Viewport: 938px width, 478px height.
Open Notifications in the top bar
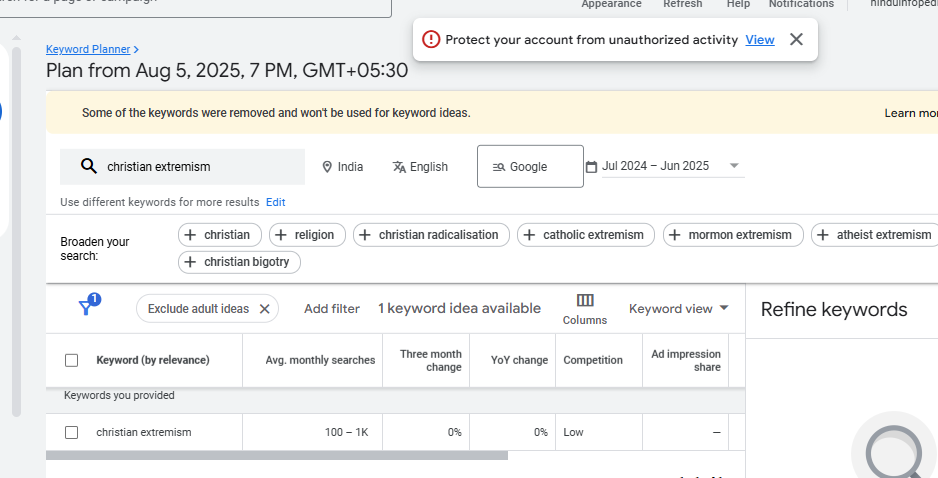(801, 4)
